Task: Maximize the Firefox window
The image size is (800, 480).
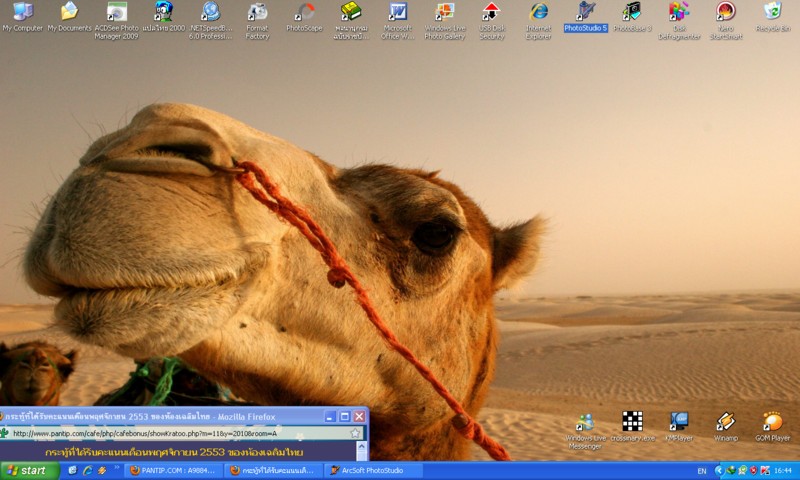Action: (345, 416)
